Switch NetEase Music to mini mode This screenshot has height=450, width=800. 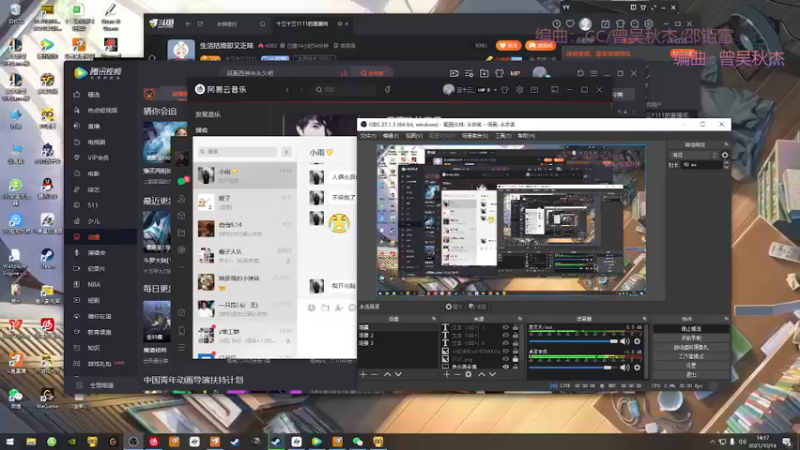click(555, 90)
